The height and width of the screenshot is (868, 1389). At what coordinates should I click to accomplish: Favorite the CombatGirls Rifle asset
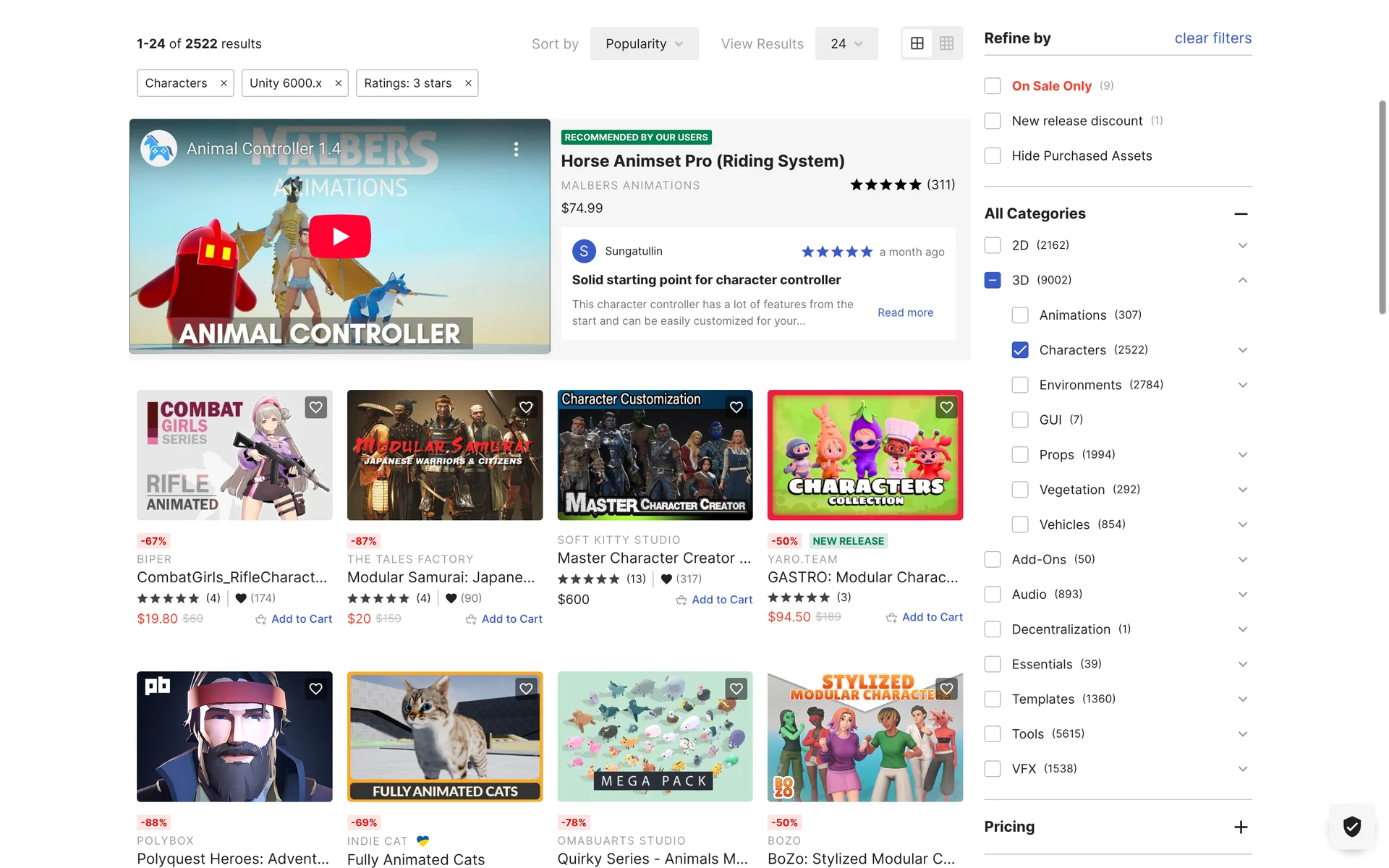[315, 407]
